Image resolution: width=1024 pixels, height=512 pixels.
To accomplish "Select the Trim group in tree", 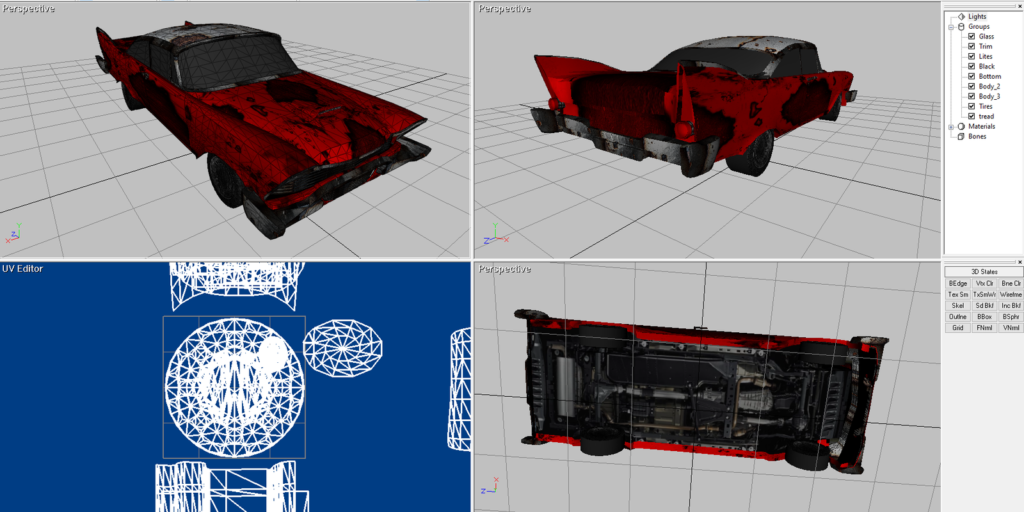I will coord(986,47).
